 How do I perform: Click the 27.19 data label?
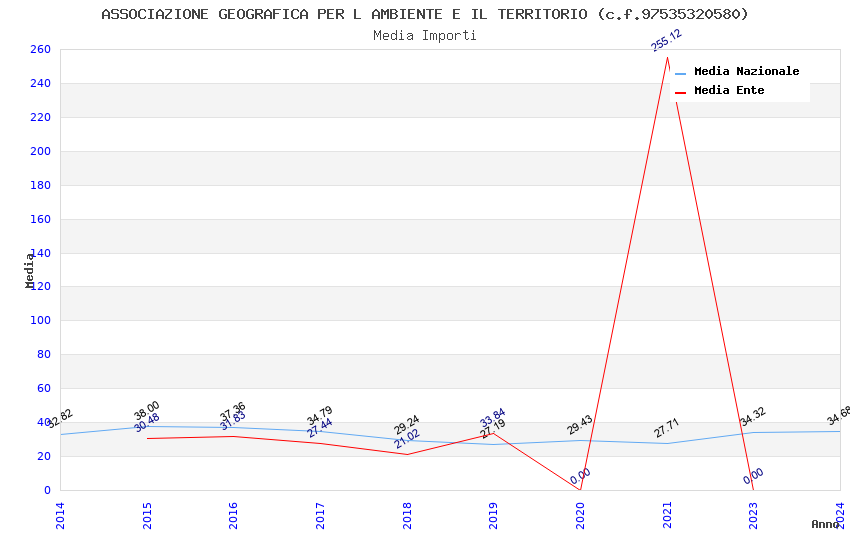(492, 429)
